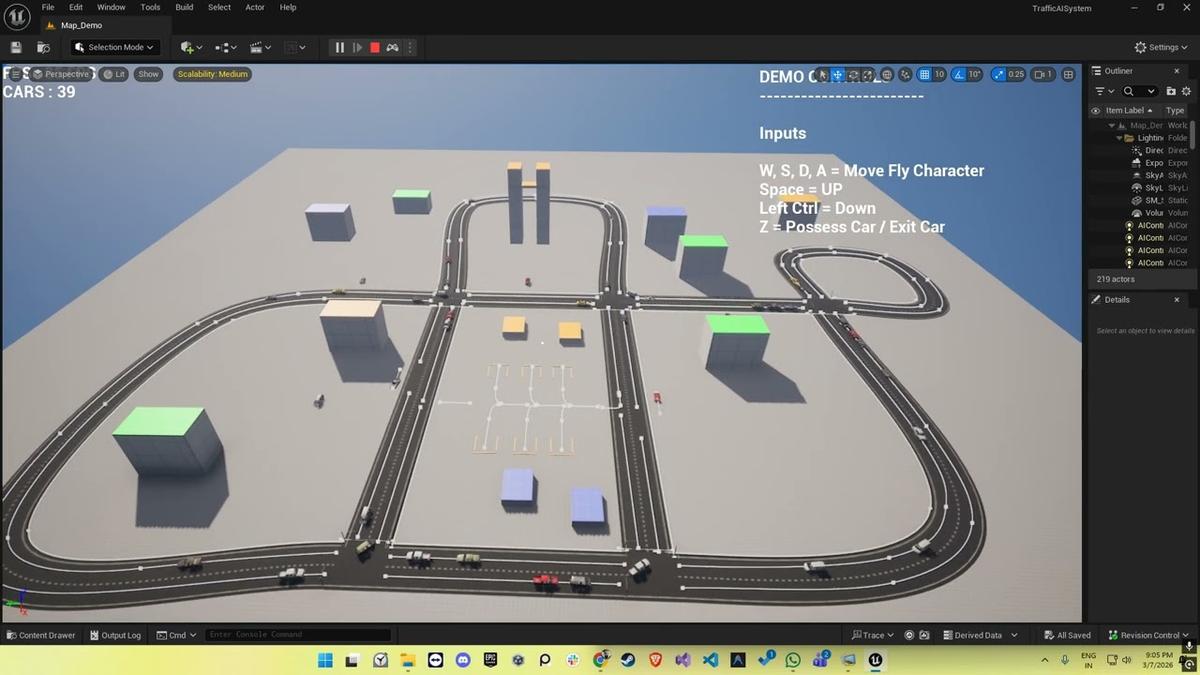Click the Frame Skip button
This screenshot has height=675, width=1200.
[357, 47]
